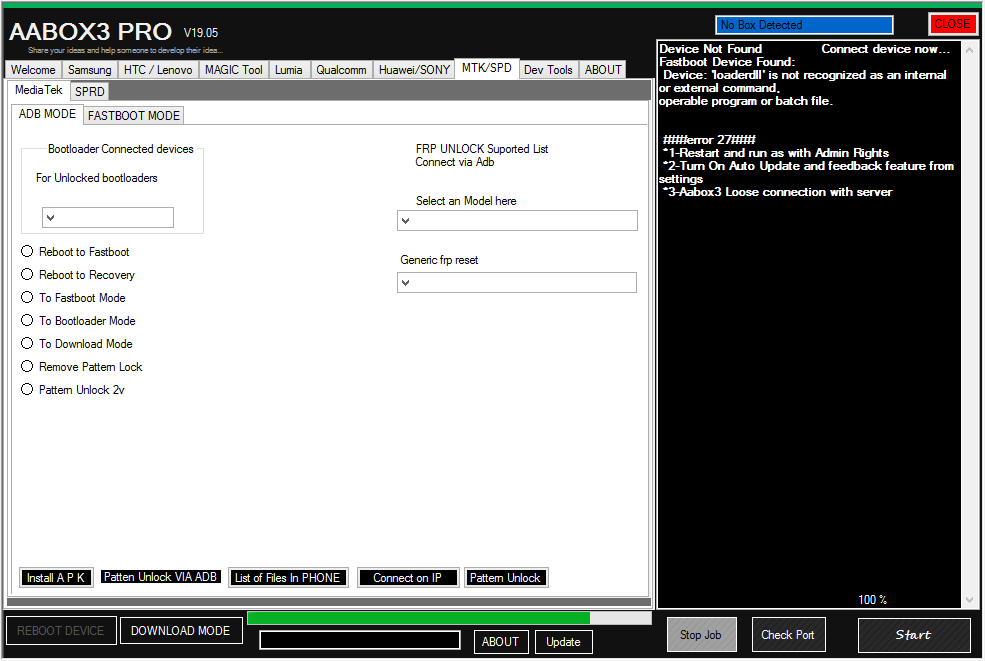The width and height of the screenshot is (985, 661).
Task: Click the Start button
Action: (914, 635)
